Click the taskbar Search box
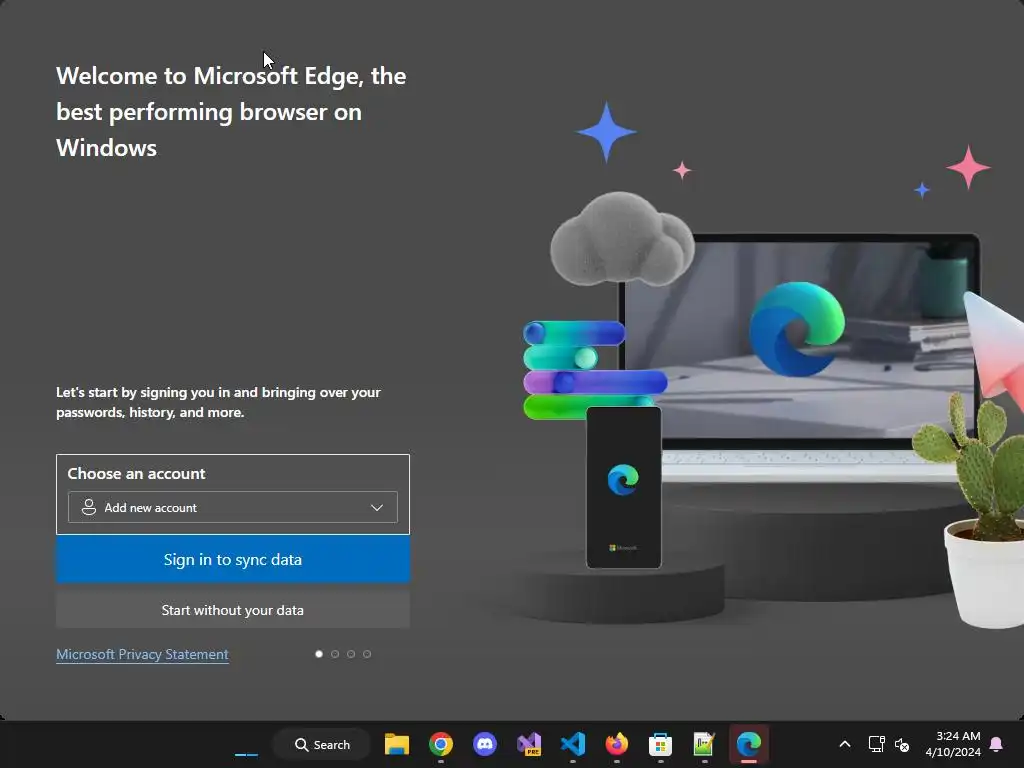The height and width of the screenshot is (768, 1024). point(322,744)
